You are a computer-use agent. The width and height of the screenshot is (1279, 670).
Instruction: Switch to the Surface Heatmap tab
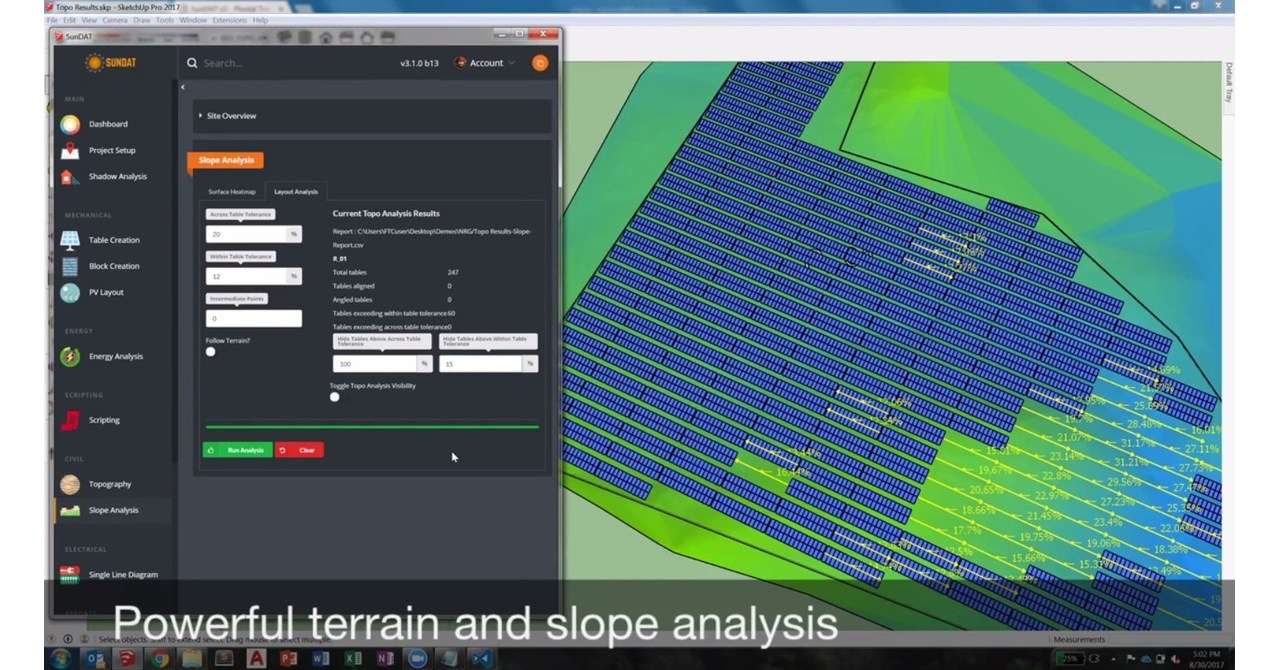[230, 191]
